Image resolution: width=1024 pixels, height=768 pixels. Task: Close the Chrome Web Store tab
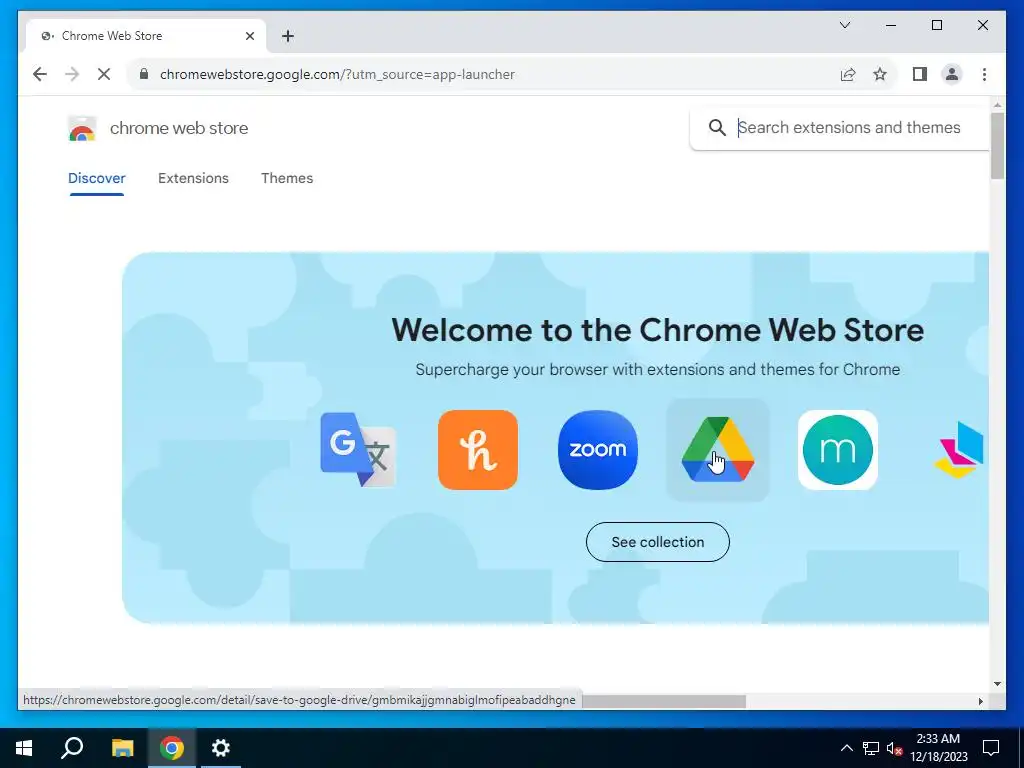pyautogui.click(x=249, y=36)
